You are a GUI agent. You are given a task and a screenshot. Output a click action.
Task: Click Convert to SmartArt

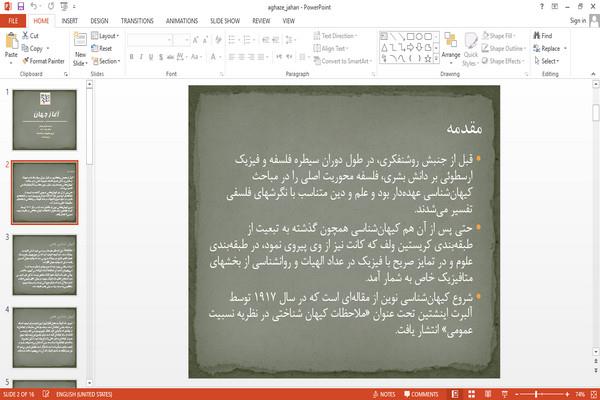click(343, 61)
